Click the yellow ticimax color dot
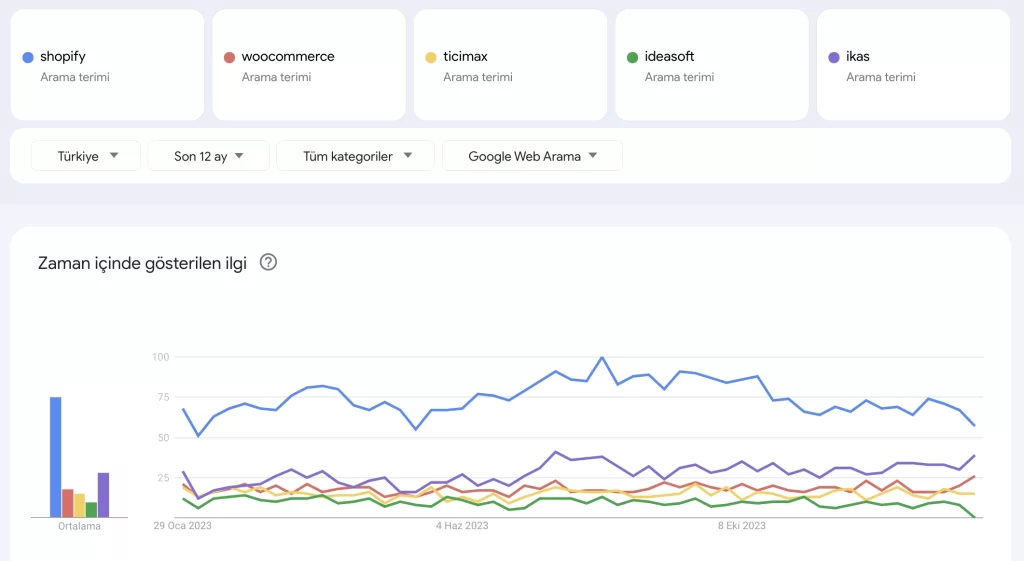The image size is (1024, 561). 430,57
